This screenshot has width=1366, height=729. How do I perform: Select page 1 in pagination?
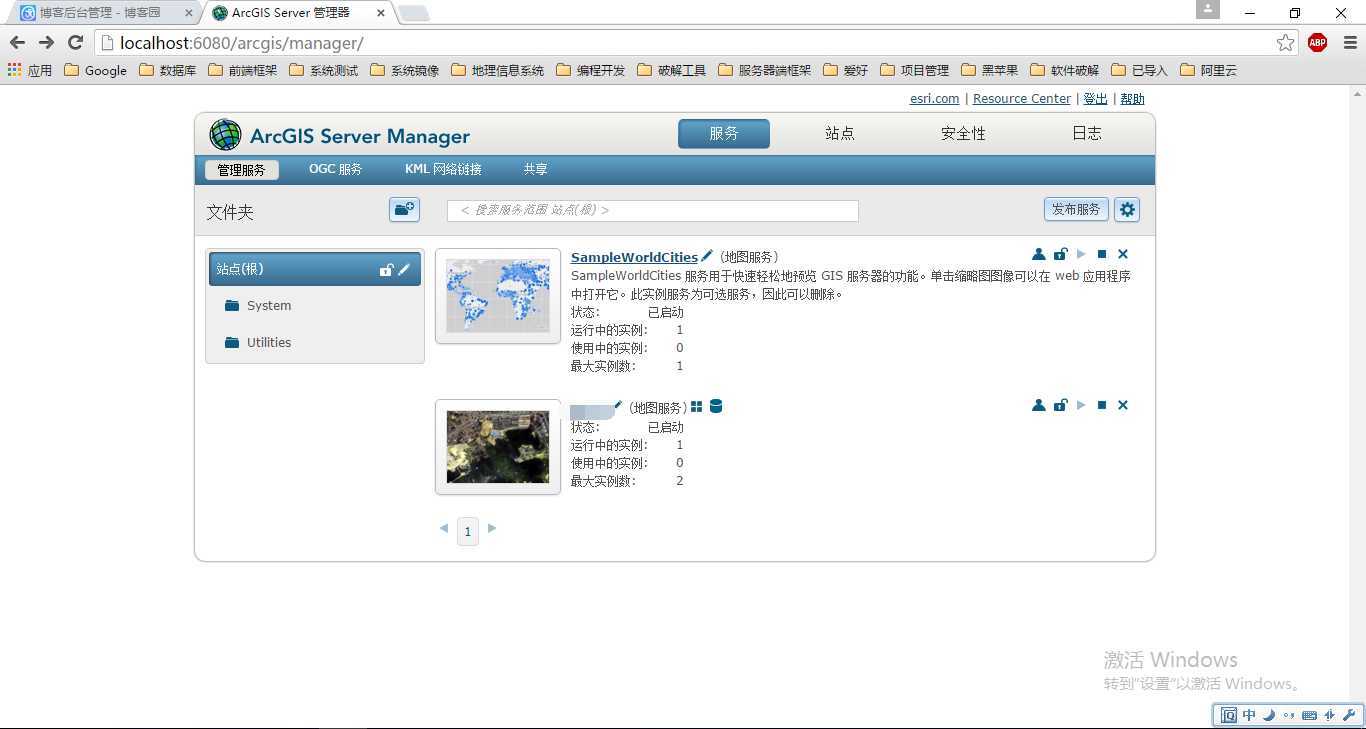coord(467,531)
